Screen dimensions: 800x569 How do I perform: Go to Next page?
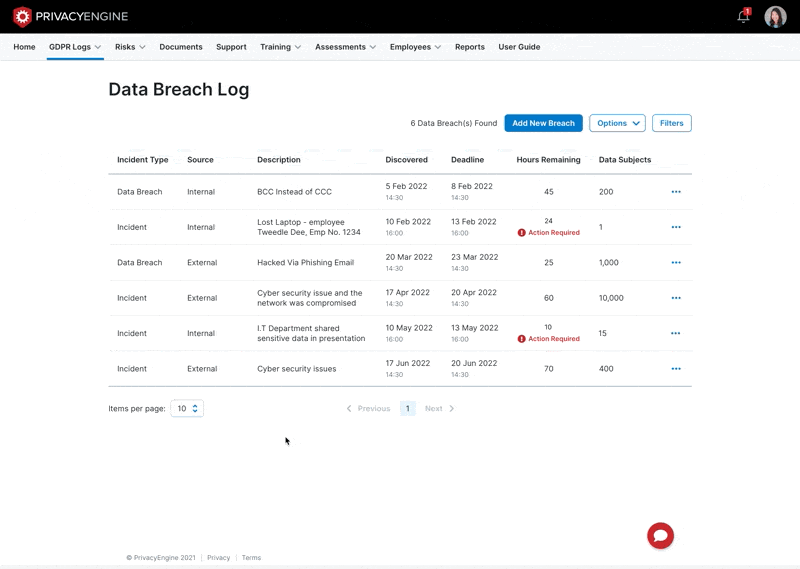point(439,408)
